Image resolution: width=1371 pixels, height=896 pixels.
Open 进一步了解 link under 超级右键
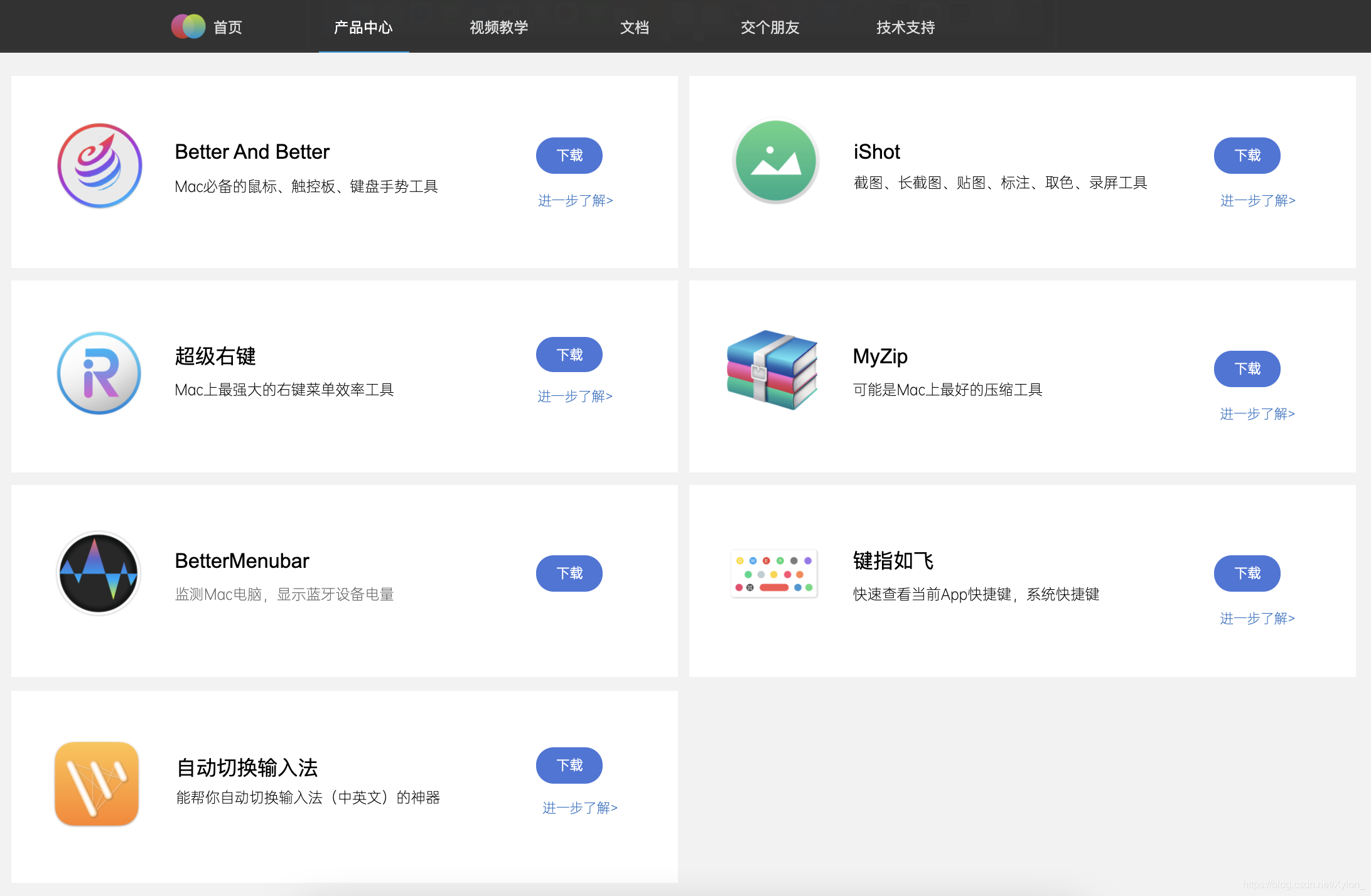click(574, 397)
